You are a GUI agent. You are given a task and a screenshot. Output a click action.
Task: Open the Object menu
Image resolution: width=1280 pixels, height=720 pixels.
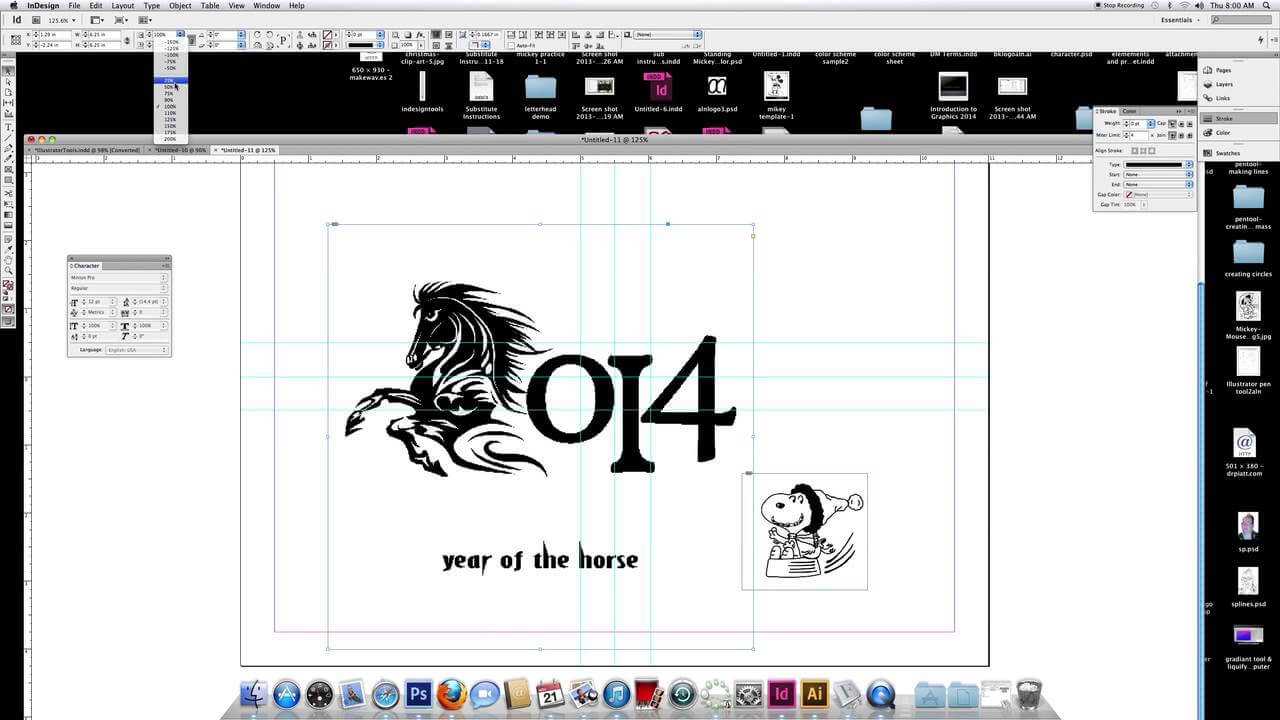point(180,6)
